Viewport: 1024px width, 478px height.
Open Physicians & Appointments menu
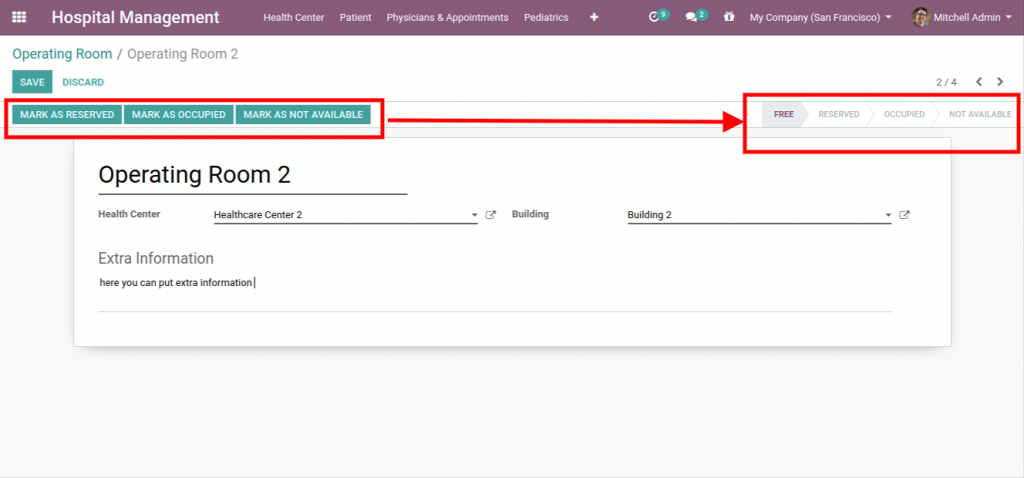447,17
